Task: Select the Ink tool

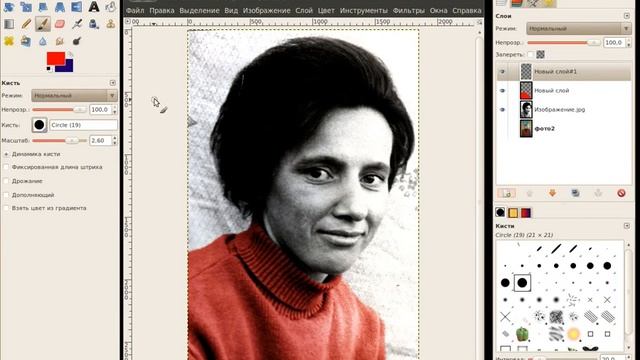Action: point(94,24)
